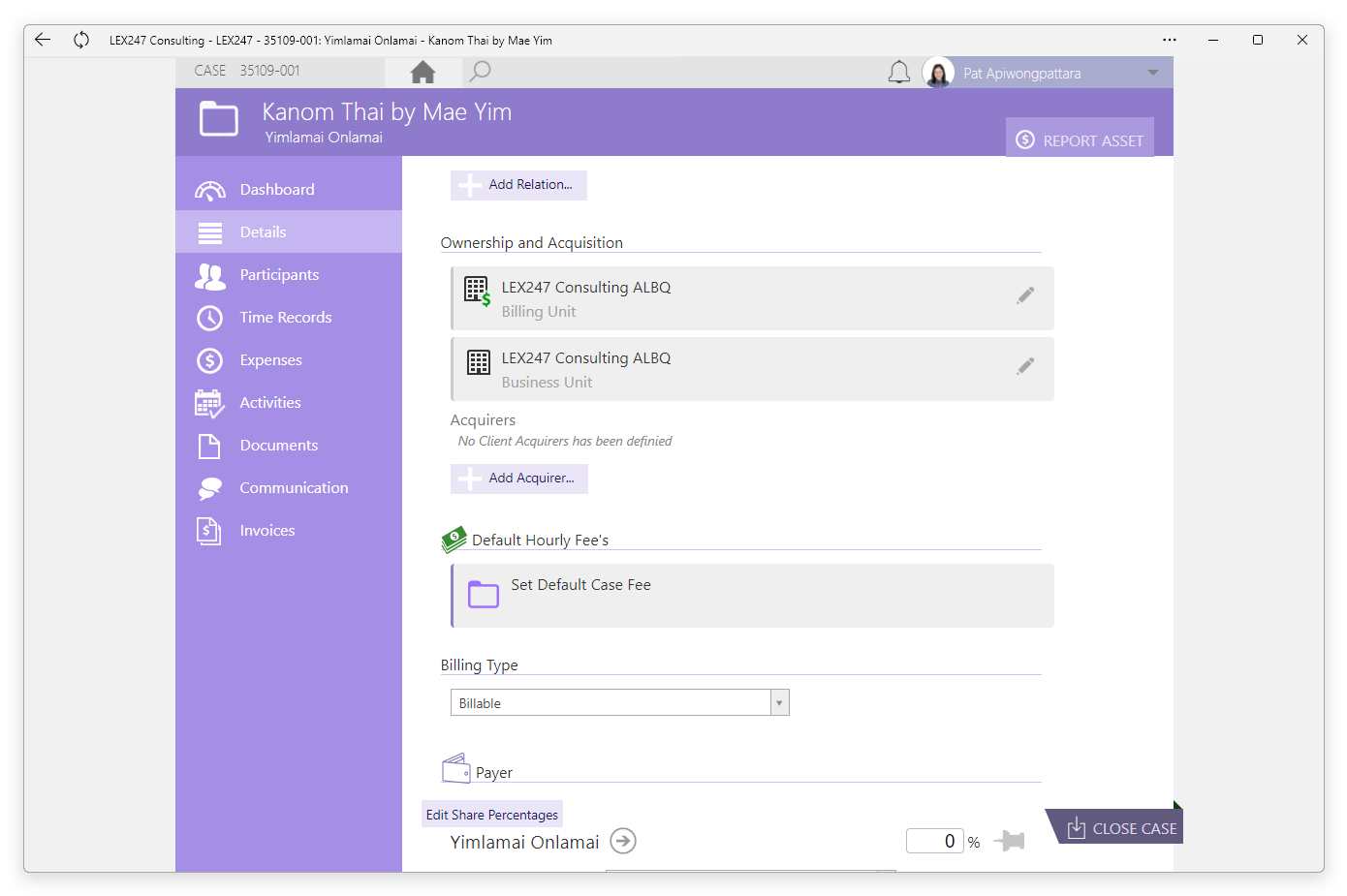Open the Dashboard section
The width and height of the screenshot is (1347, 896).
[289, 190]
